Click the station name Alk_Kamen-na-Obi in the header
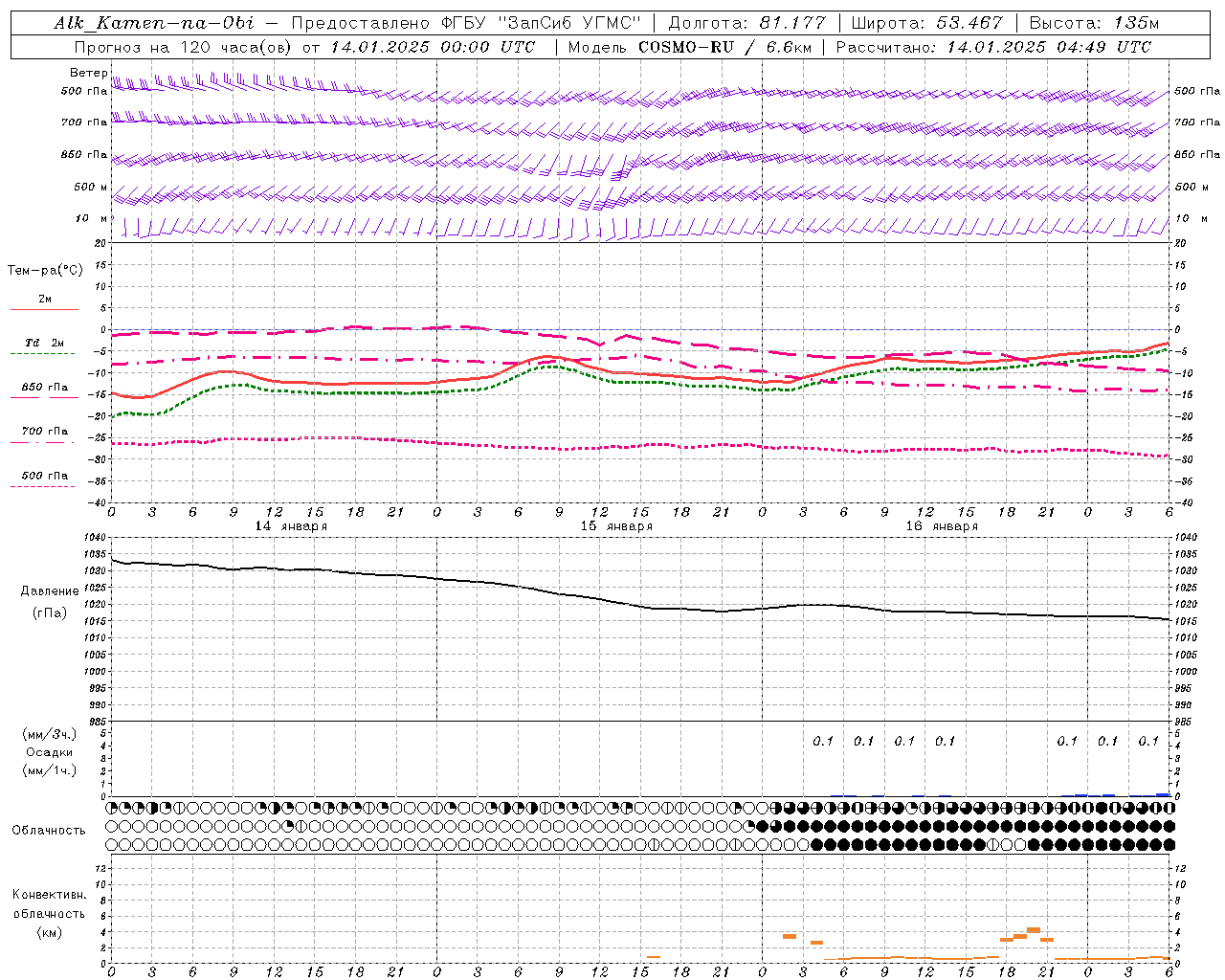This screenshot has width=1225, height=980. 154,23
